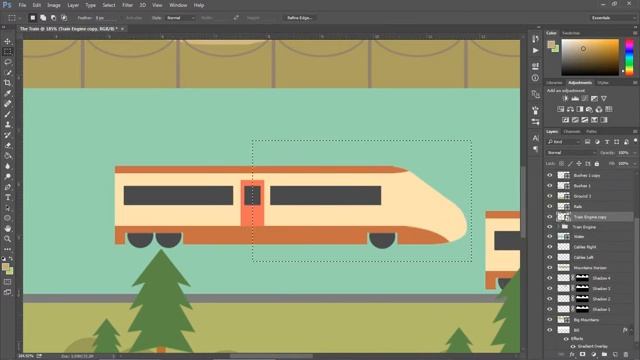The width and height of the screenshot is (640, 360).
Task: Open the Opacity dropdown arrow
Action: point(635,153)
